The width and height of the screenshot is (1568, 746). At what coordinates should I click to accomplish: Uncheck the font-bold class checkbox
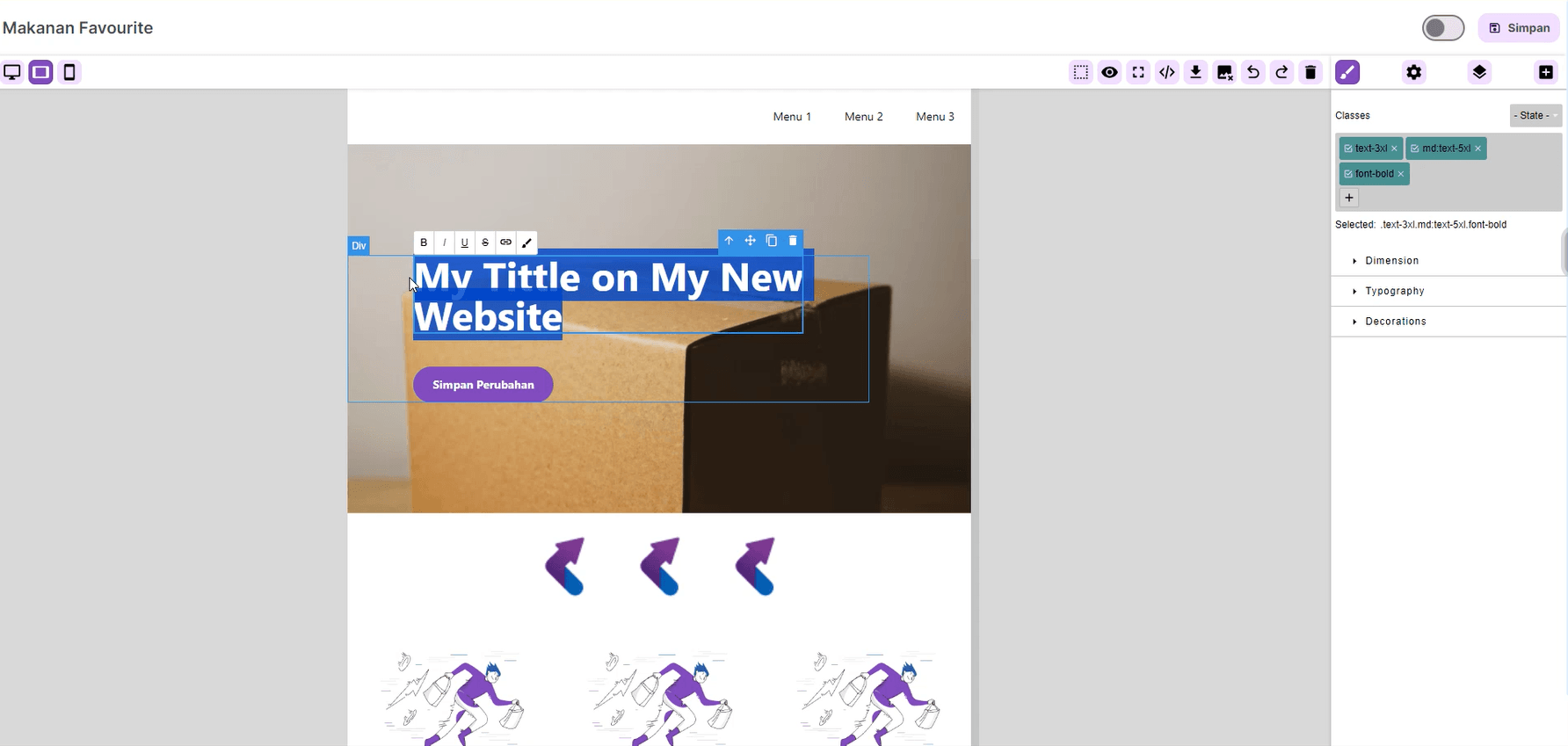(1348, 174)
